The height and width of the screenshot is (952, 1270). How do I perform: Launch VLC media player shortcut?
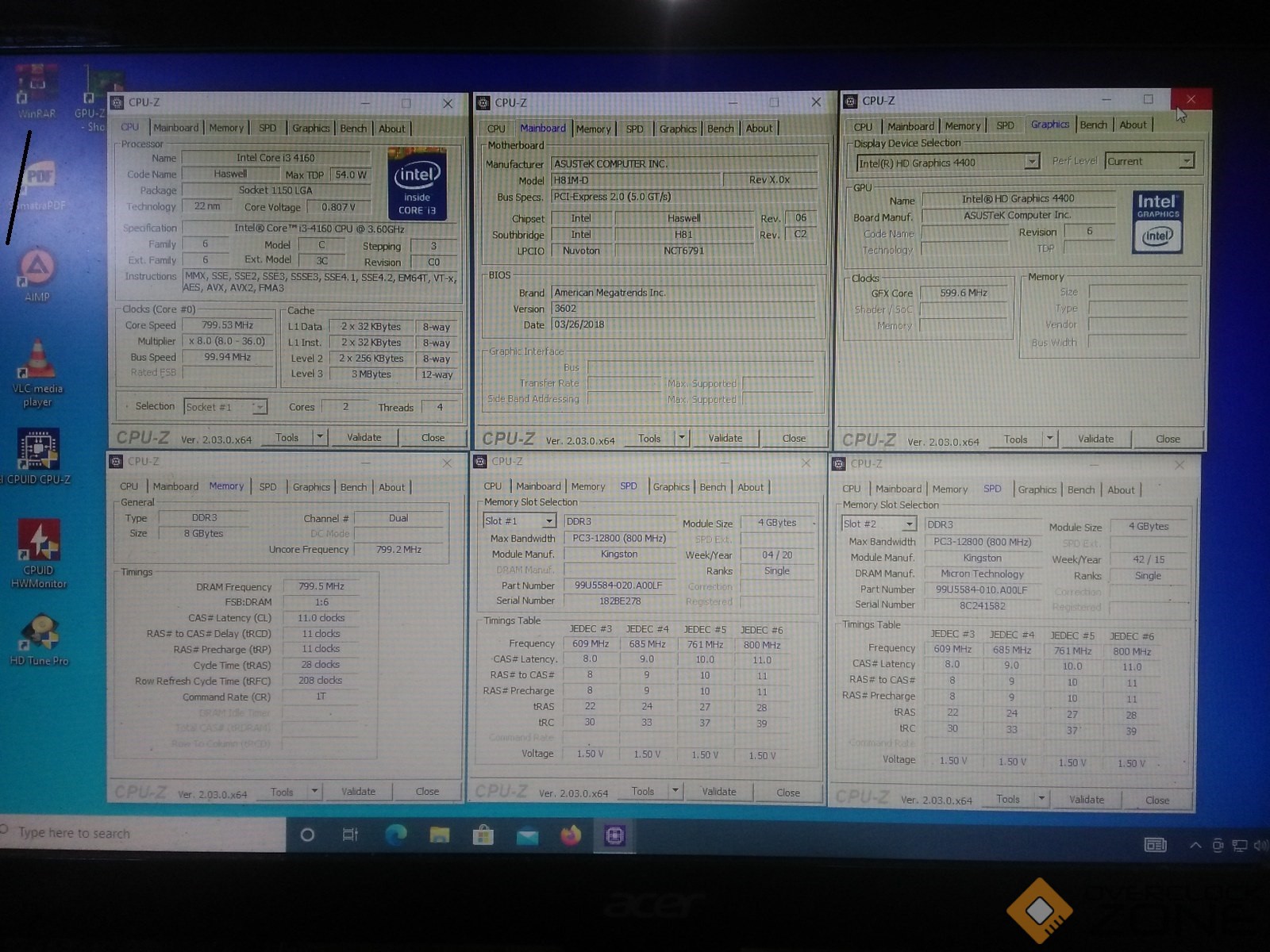click(37, 373)
